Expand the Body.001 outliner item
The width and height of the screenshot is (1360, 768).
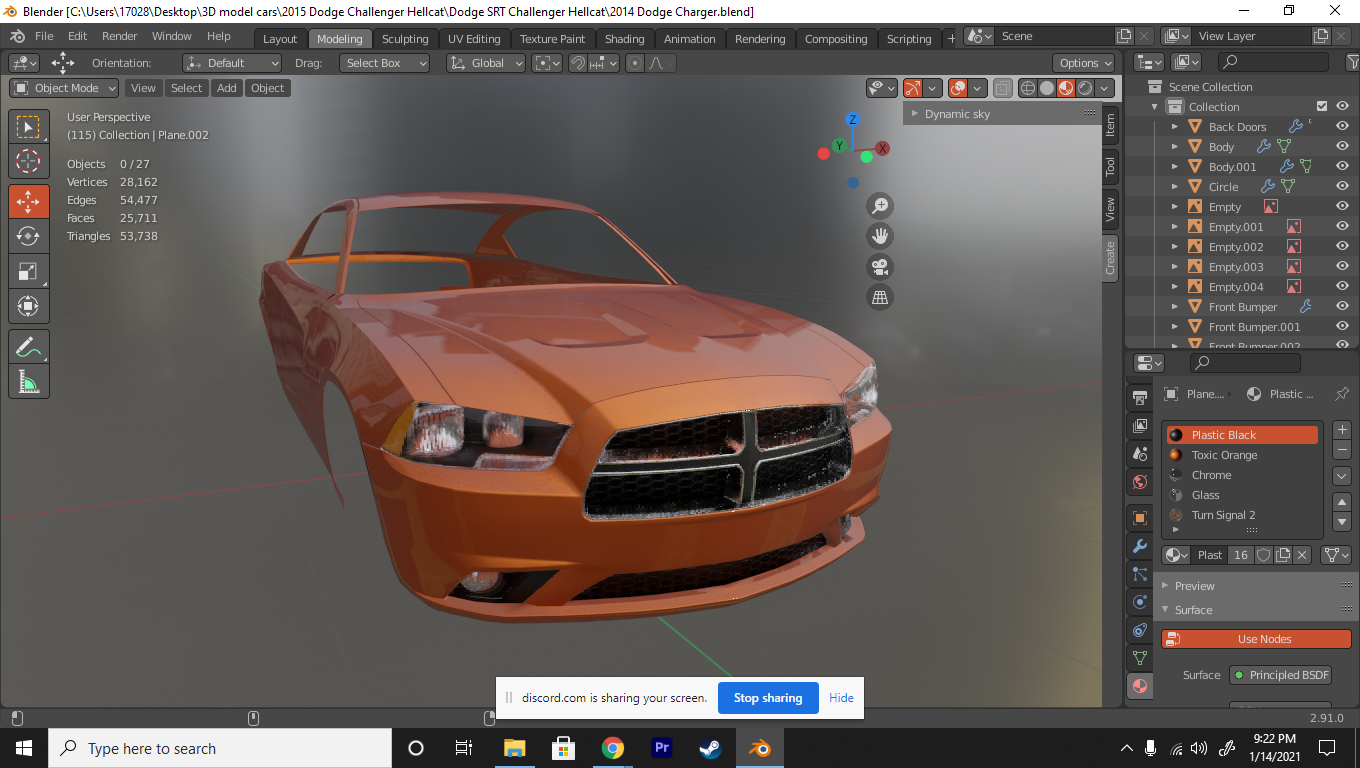click(1175, 167)
